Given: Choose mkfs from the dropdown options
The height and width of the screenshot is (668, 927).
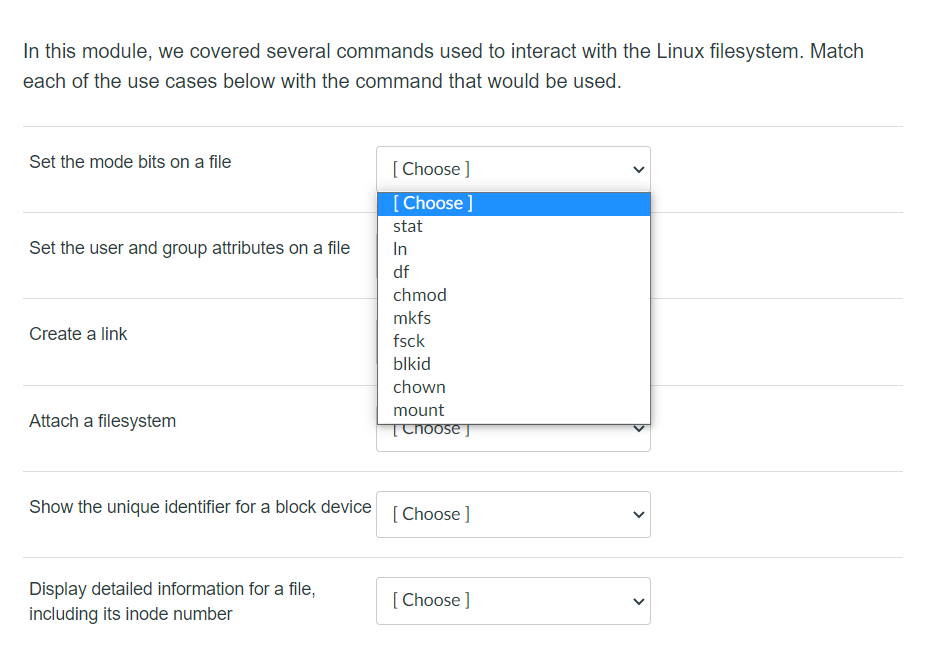Looking at the screenshot, I should 412,318.
